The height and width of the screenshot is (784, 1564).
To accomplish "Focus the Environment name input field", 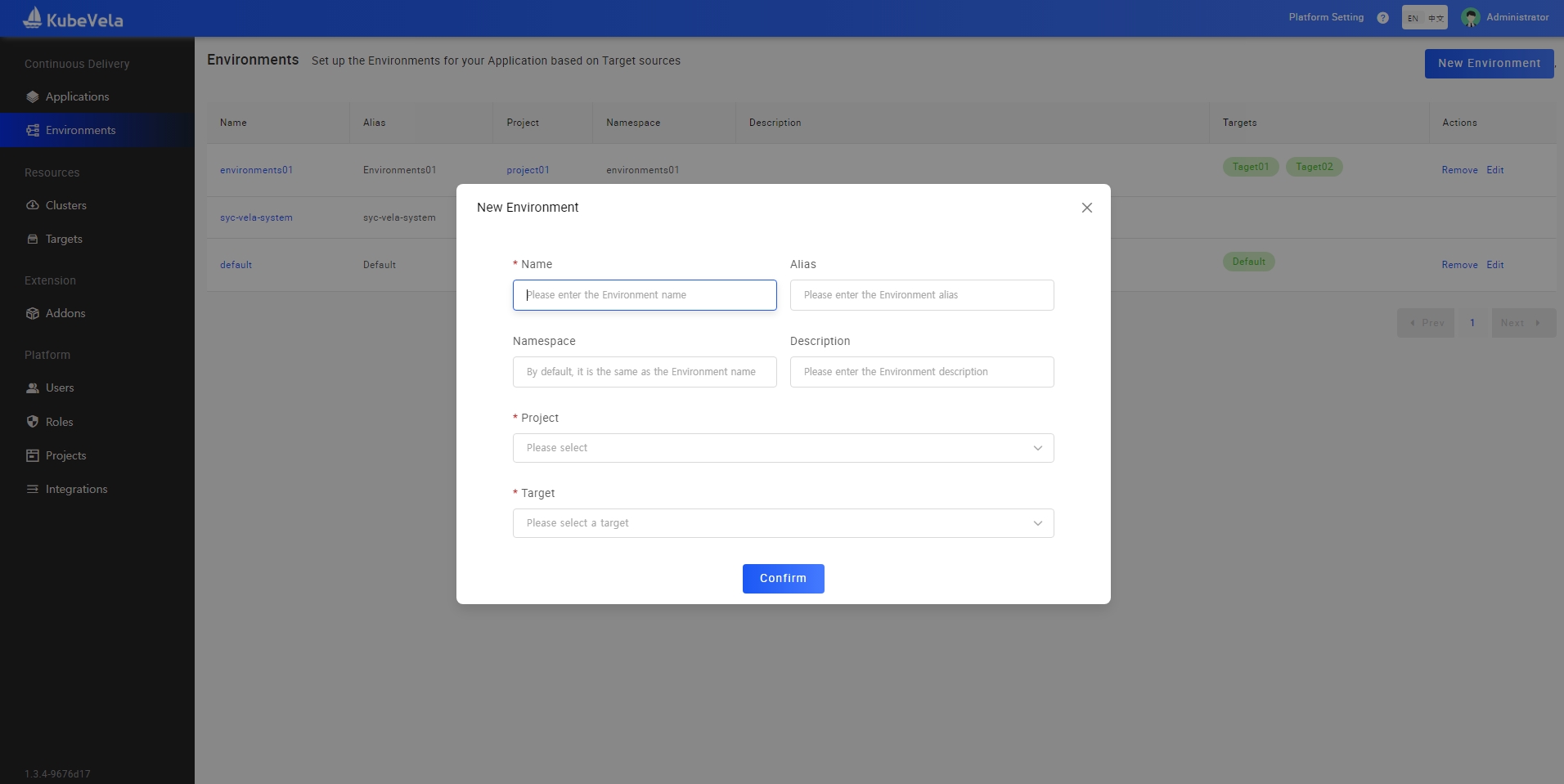I will pos(645,295).
